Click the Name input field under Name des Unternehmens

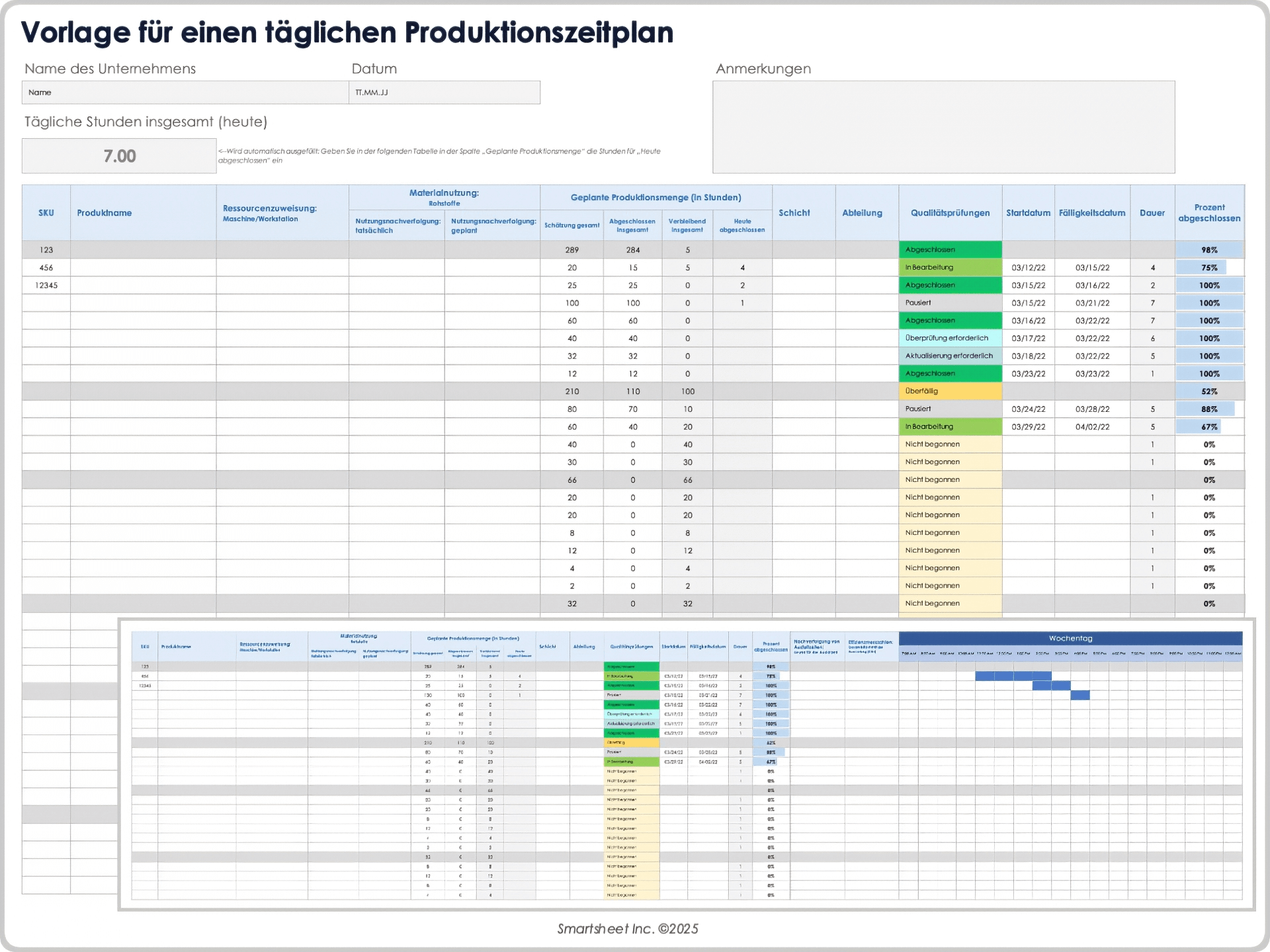click(x=184, y=92)
